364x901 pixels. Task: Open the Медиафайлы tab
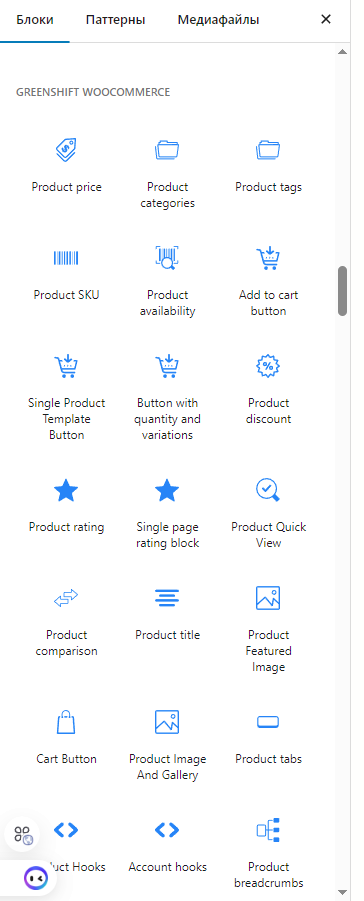pyautogui.click(x=219, y=20)
